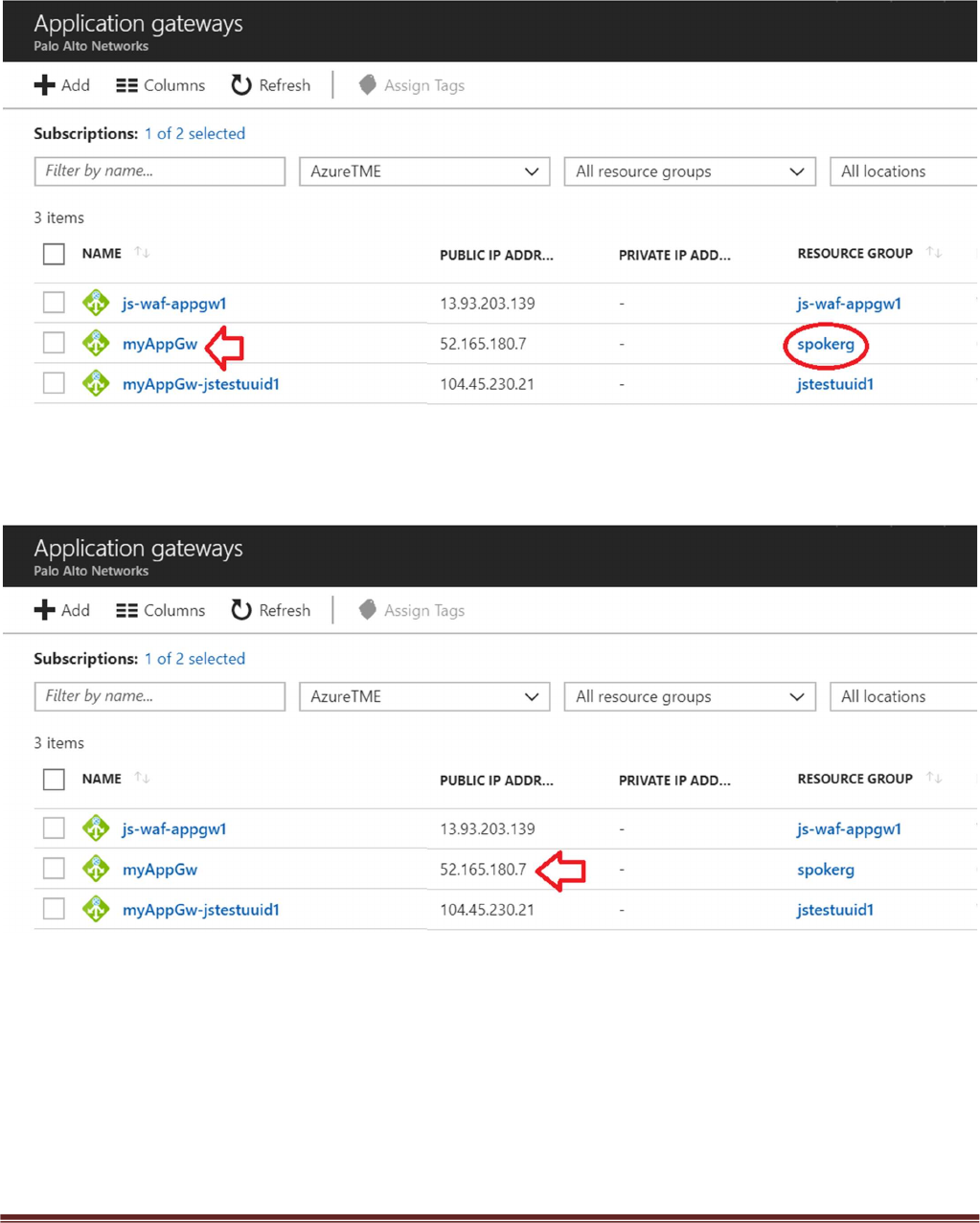Click PUBLIC IP ADDR column header in upper screenshot

pos(496,255)
